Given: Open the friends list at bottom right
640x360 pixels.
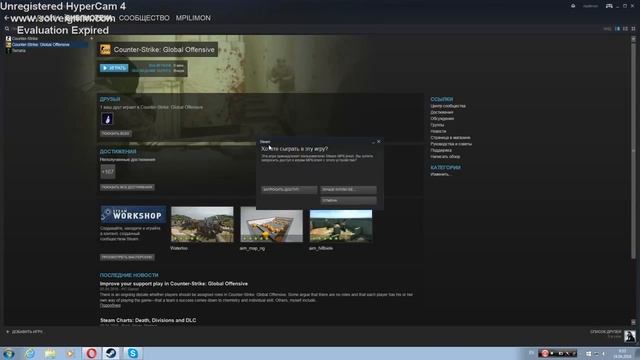Looking at the screenshot, I should [606, 333].
